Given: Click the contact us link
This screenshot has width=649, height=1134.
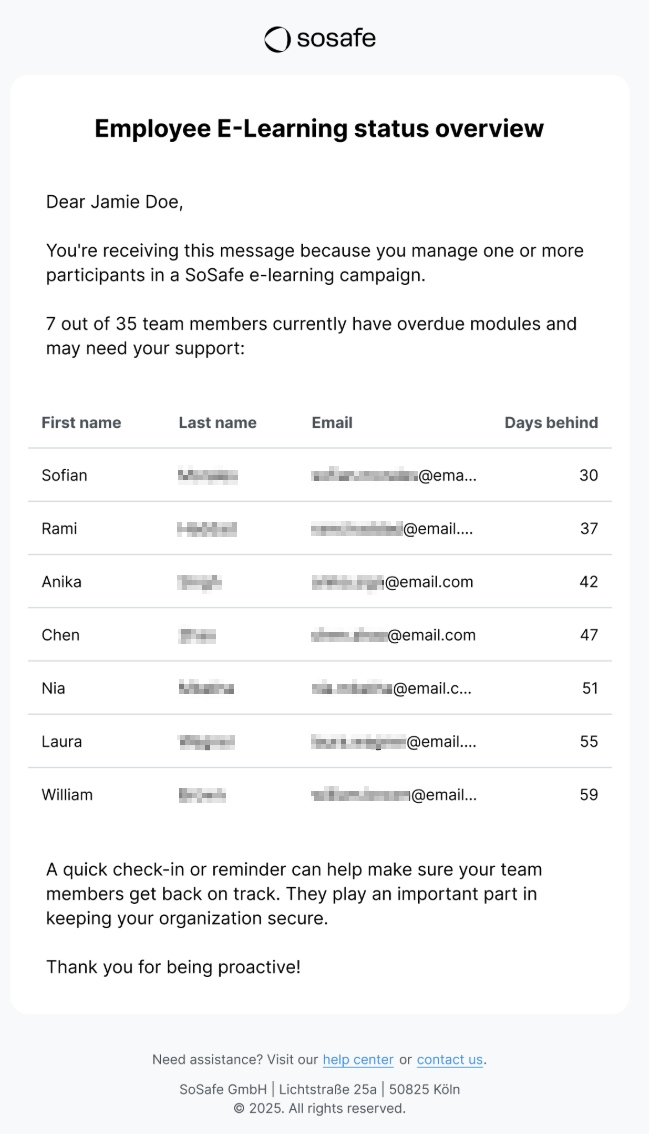Looking at the screenshot, I should tap(450, 1060).
